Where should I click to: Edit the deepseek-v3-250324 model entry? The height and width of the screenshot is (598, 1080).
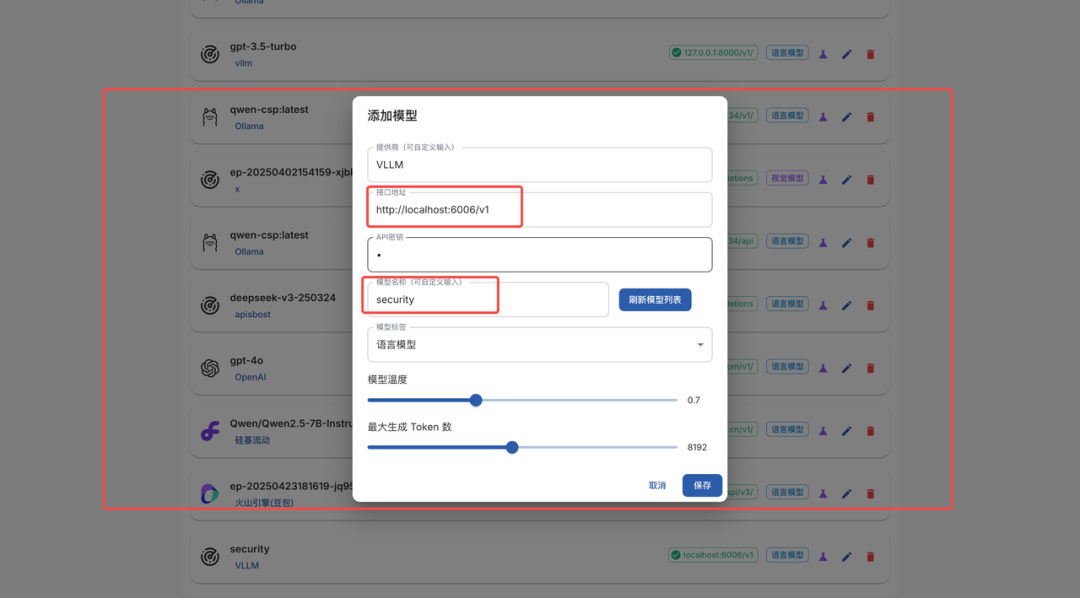847,305
